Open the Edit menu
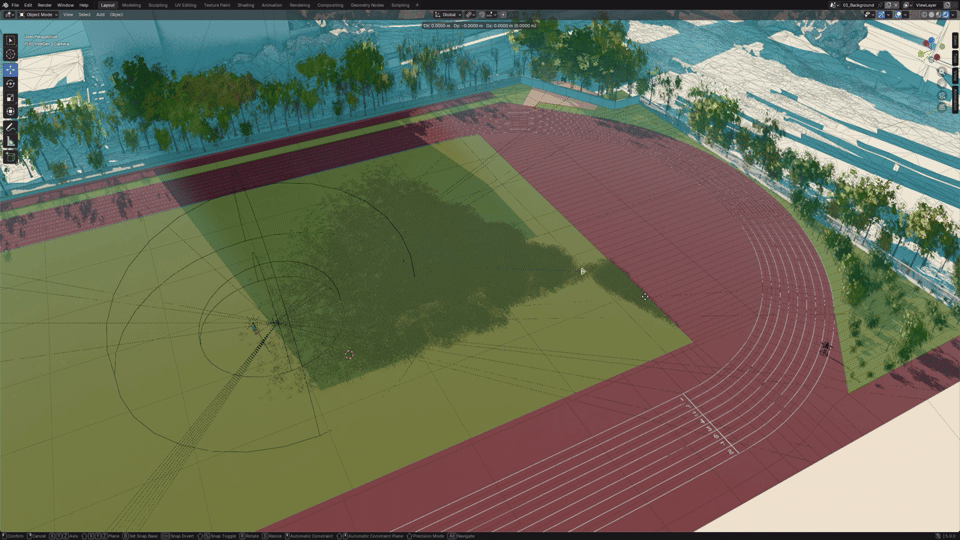This screenshot has width=960, height=540. 28,5
